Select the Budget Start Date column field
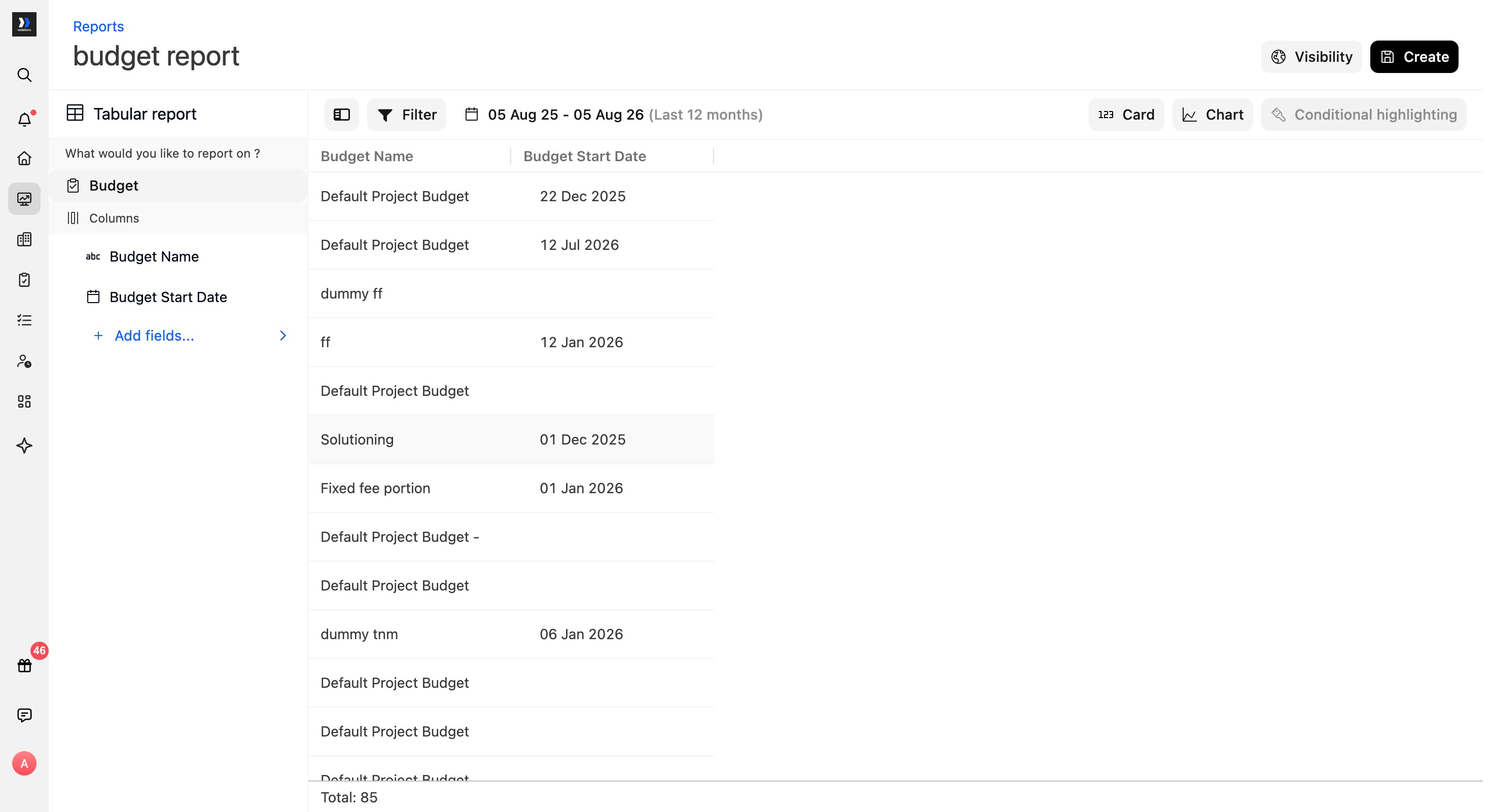This screenshot has height=812, width=1491. point(168,297)
